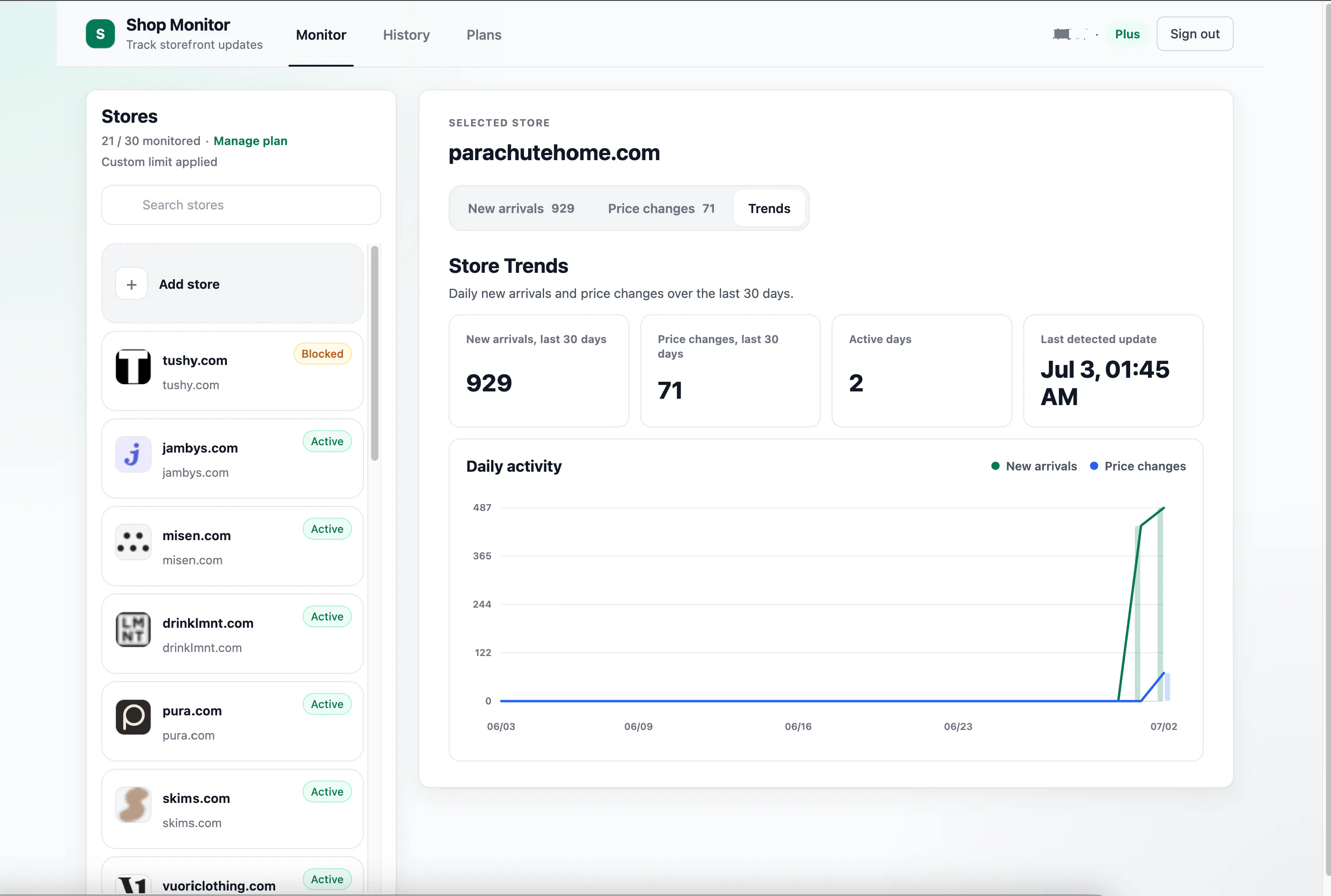Screen dimensions: 1331x896
Task: Click the Search stores input field
Action: (241, 204)
